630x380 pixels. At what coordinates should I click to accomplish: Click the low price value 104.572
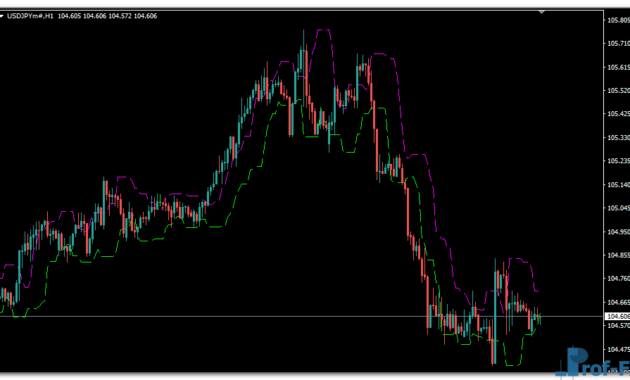(120, 16)
